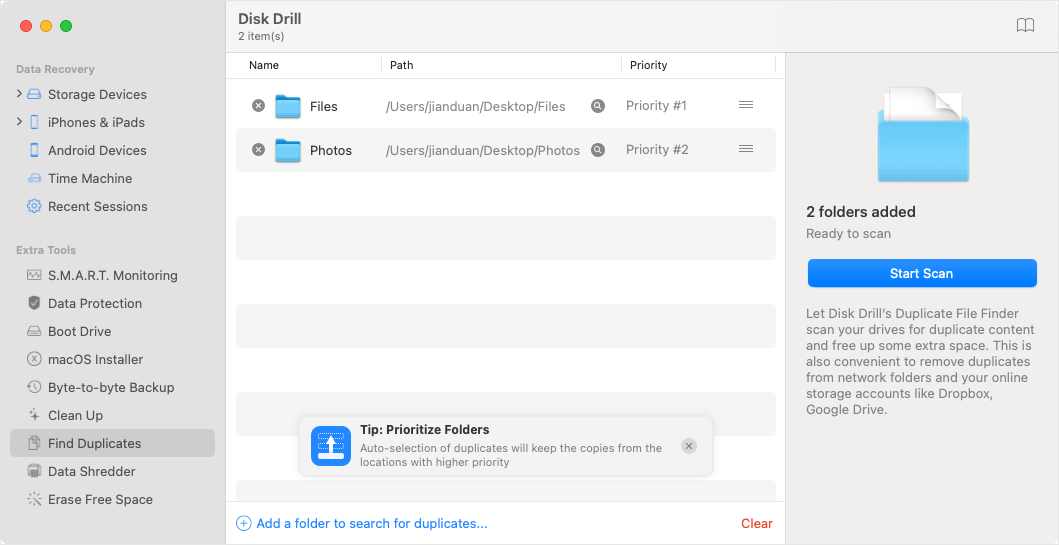Click the Files path text
Viewport: 1059px width, 545px height.
pos(475,107)
